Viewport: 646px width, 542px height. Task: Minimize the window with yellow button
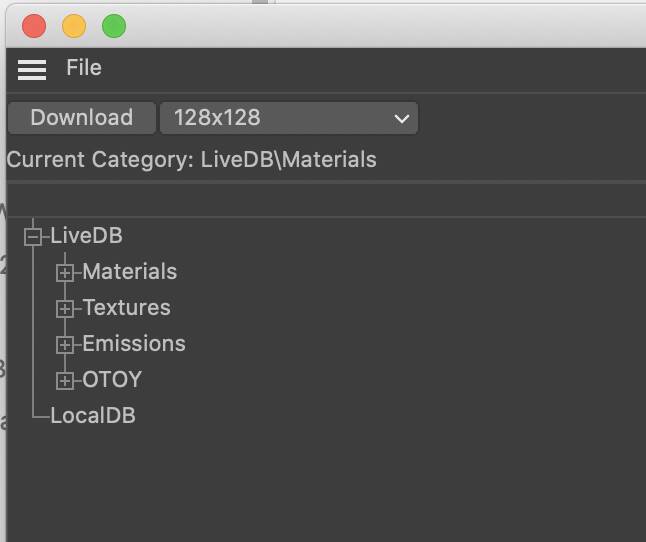pos(74,26)
